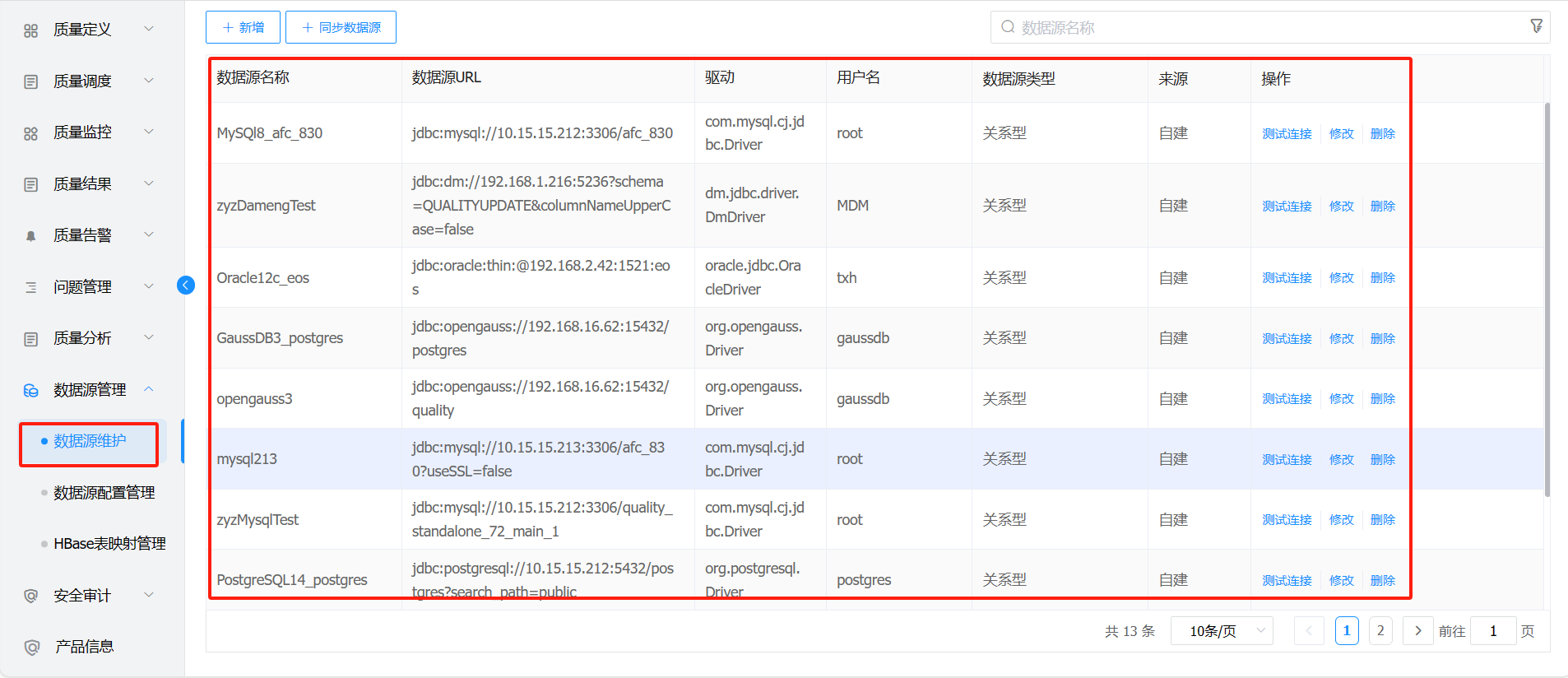1568x678 pixels.
Task: Click the go-to page number field
Action: pos(1493,631)
